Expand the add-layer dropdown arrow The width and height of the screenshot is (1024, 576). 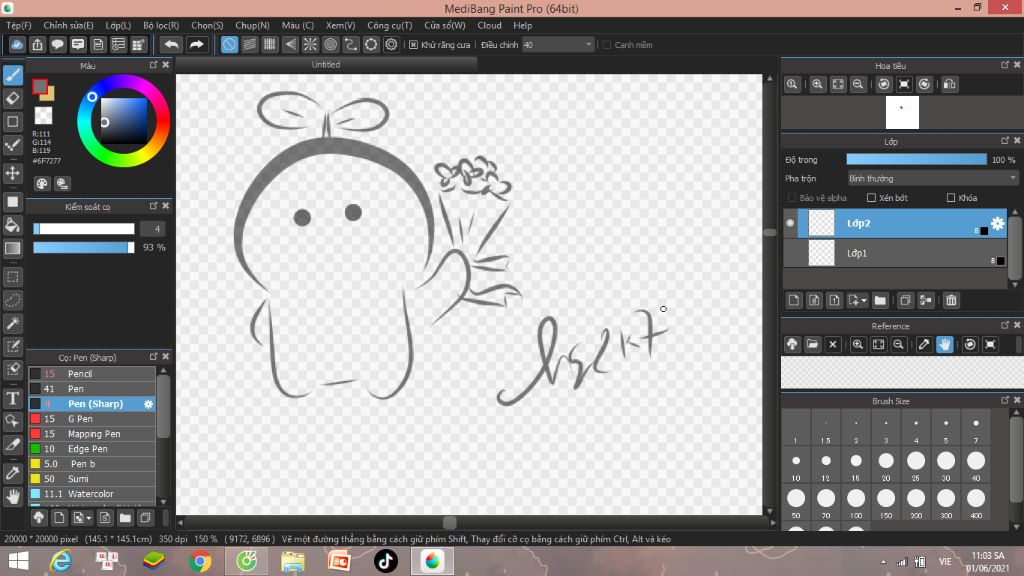[x=864, y=300]
